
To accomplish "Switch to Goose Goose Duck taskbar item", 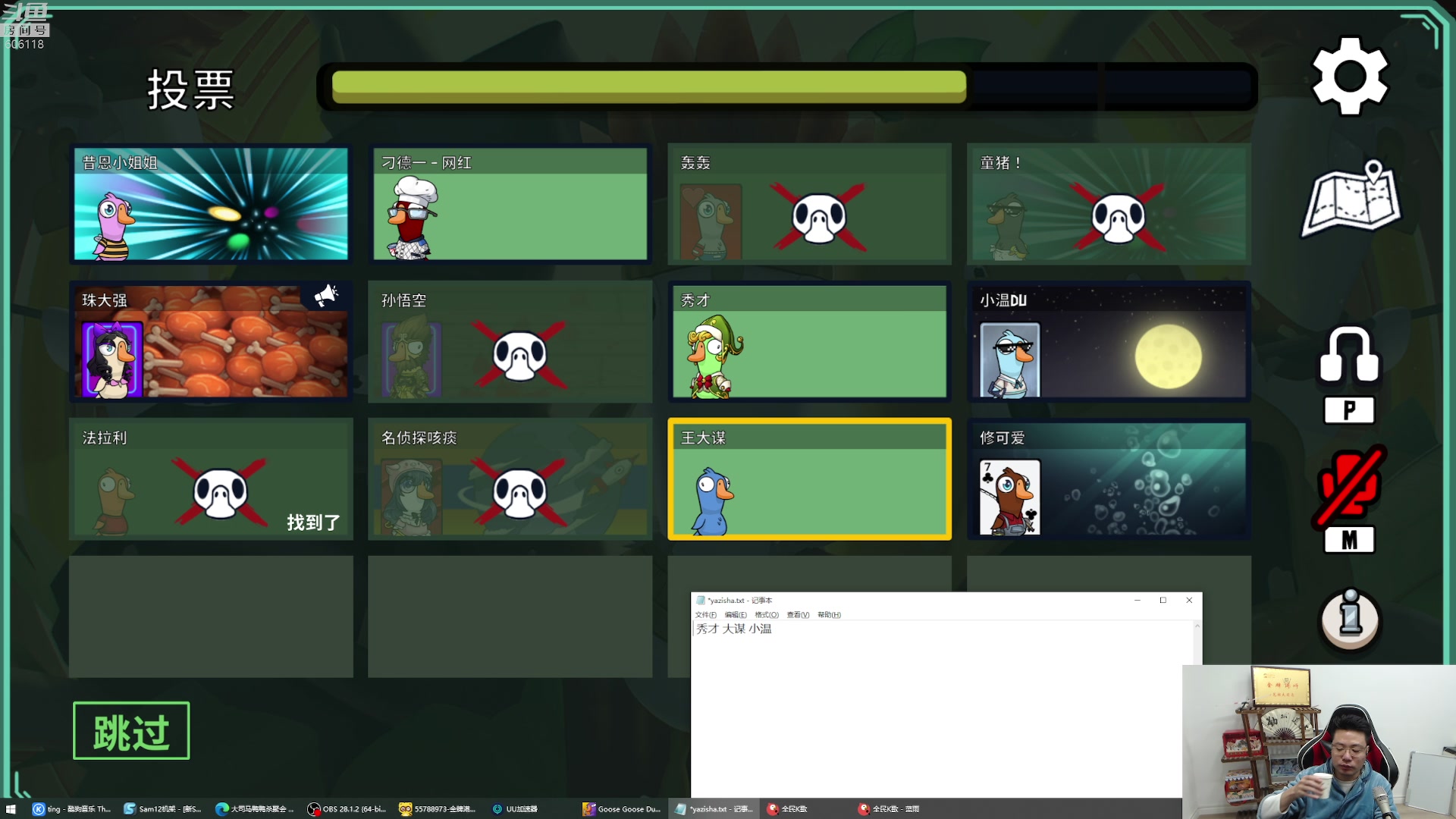I will point(622,809).
